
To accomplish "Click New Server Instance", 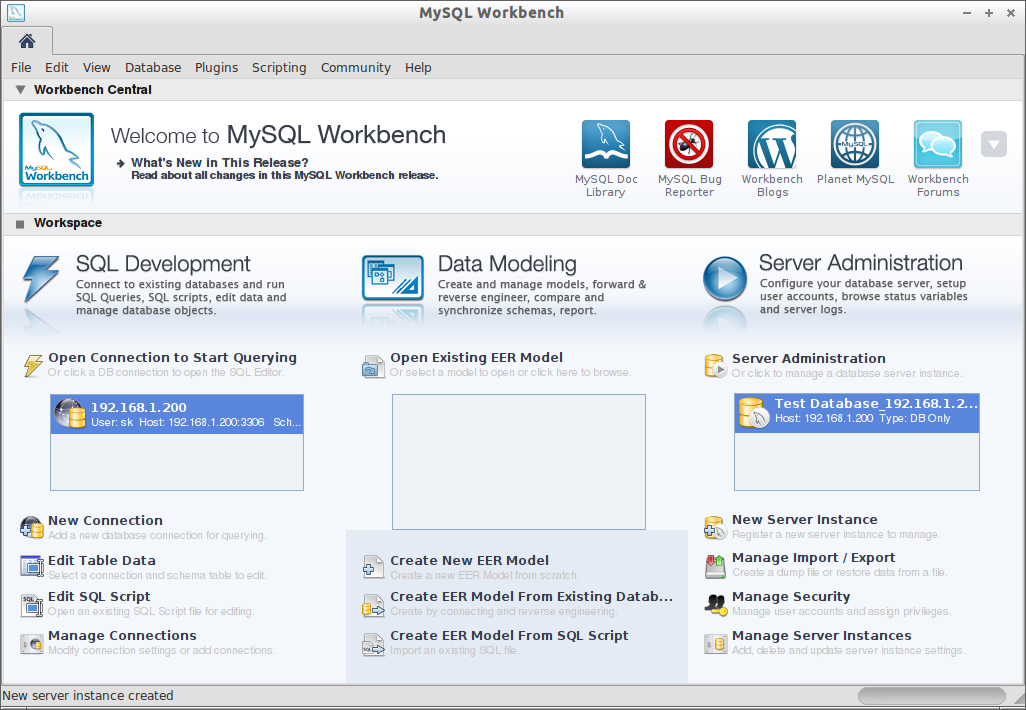I will click(x=805, y=520).
